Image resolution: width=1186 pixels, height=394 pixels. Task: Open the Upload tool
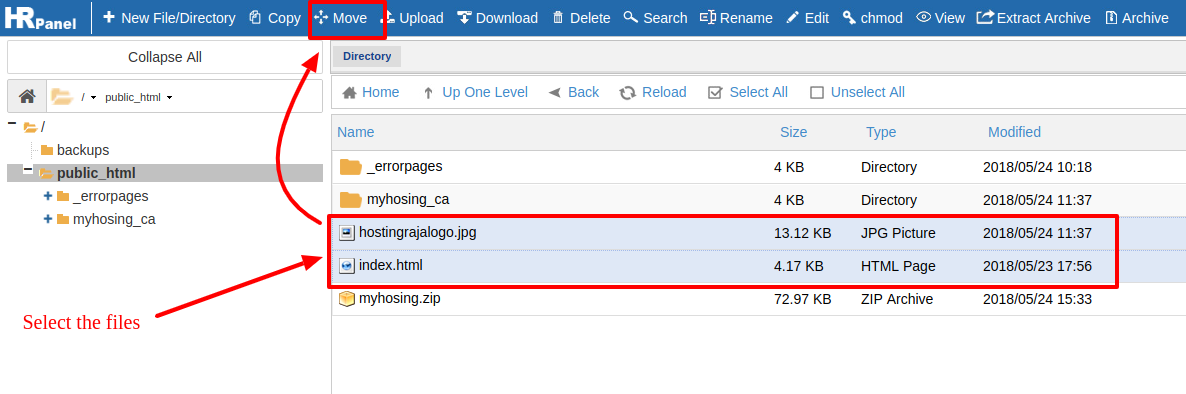pyautogui.click(x=411, y=17)
